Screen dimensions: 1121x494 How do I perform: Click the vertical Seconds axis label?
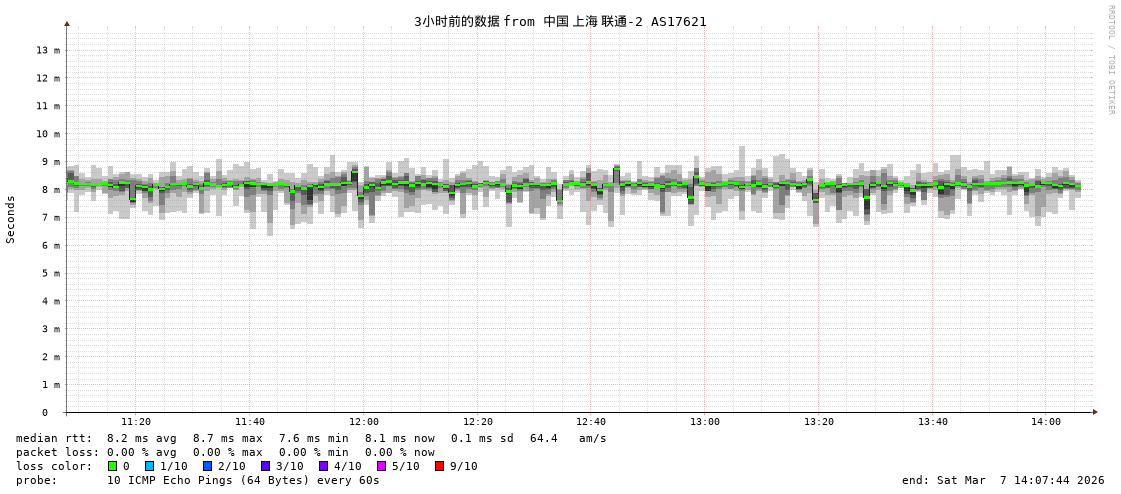pyautogui.click(x=11, y=219)
